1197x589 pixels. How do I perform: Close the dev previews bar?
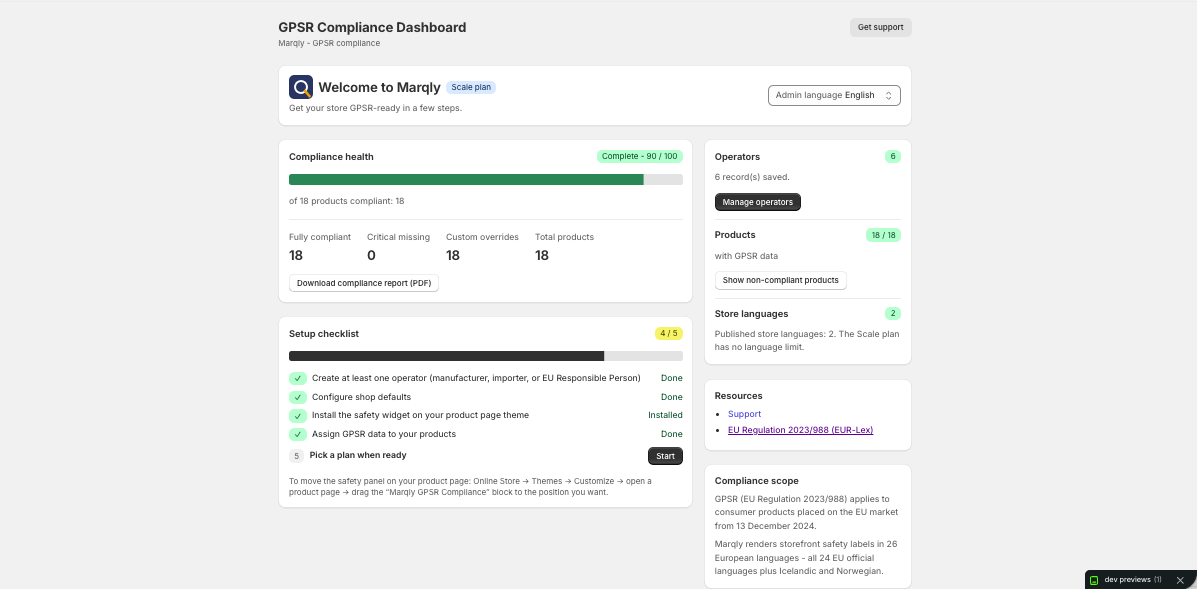1180,580
